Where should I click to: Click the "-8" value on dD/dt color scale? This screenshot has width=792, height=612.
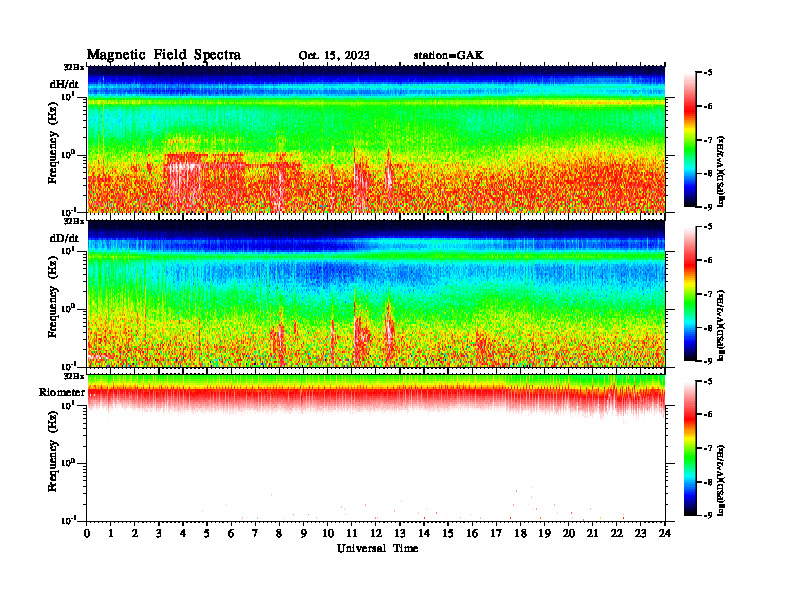[x=708, y=328]
